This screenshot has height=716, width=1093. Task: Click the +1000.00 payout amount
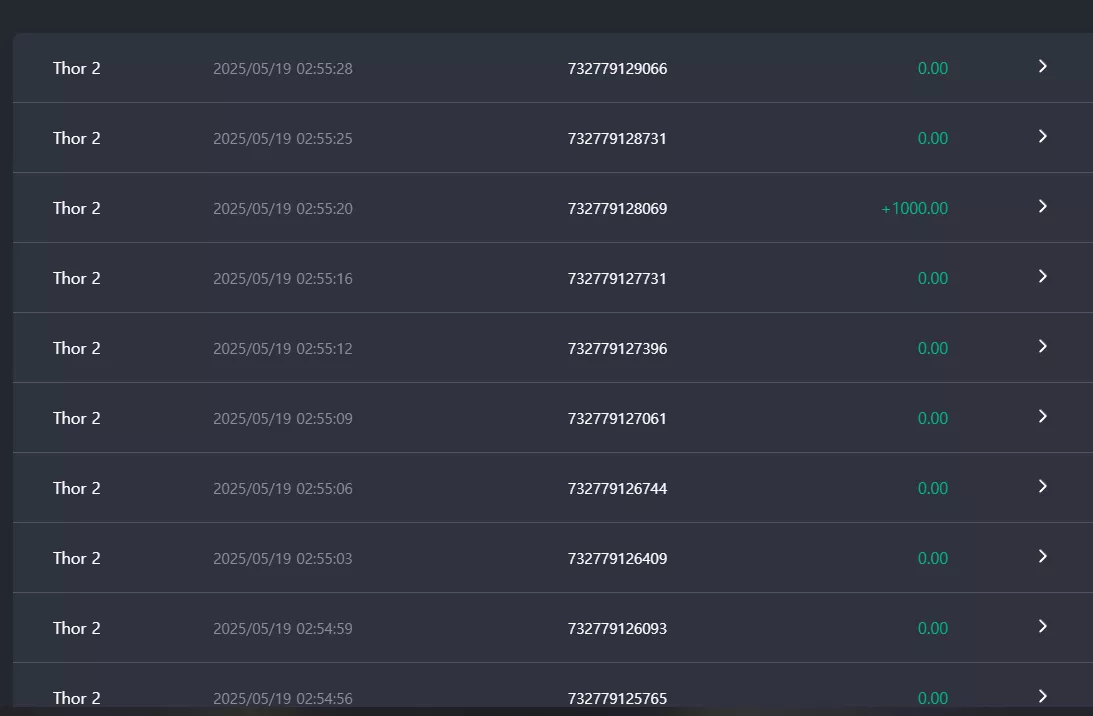point(915,208)
